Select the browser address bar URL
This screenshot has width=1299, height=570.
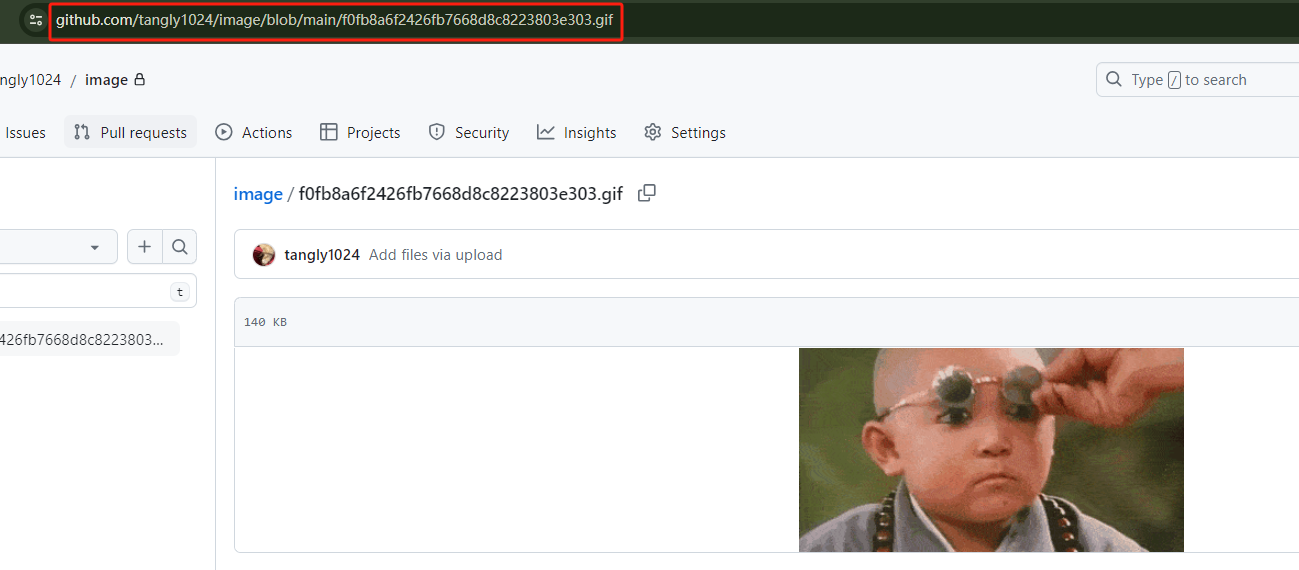pyautogui.click(x=334, y=20)
